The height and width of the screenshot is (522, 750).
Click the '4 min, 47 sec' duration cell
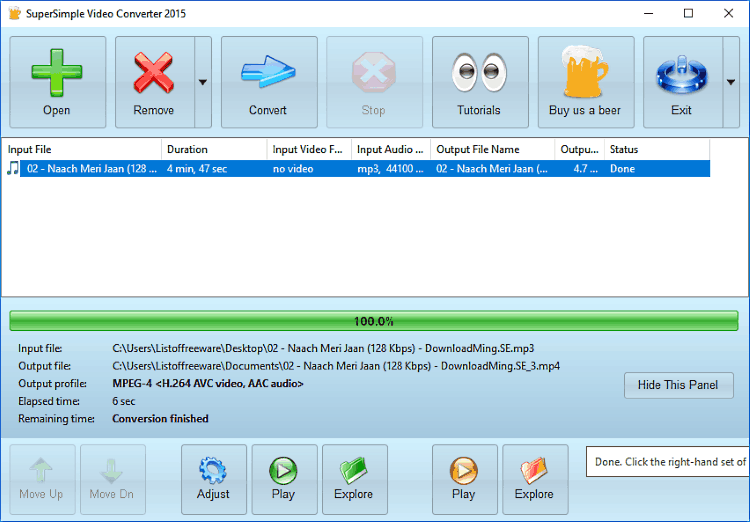point(197,168)
